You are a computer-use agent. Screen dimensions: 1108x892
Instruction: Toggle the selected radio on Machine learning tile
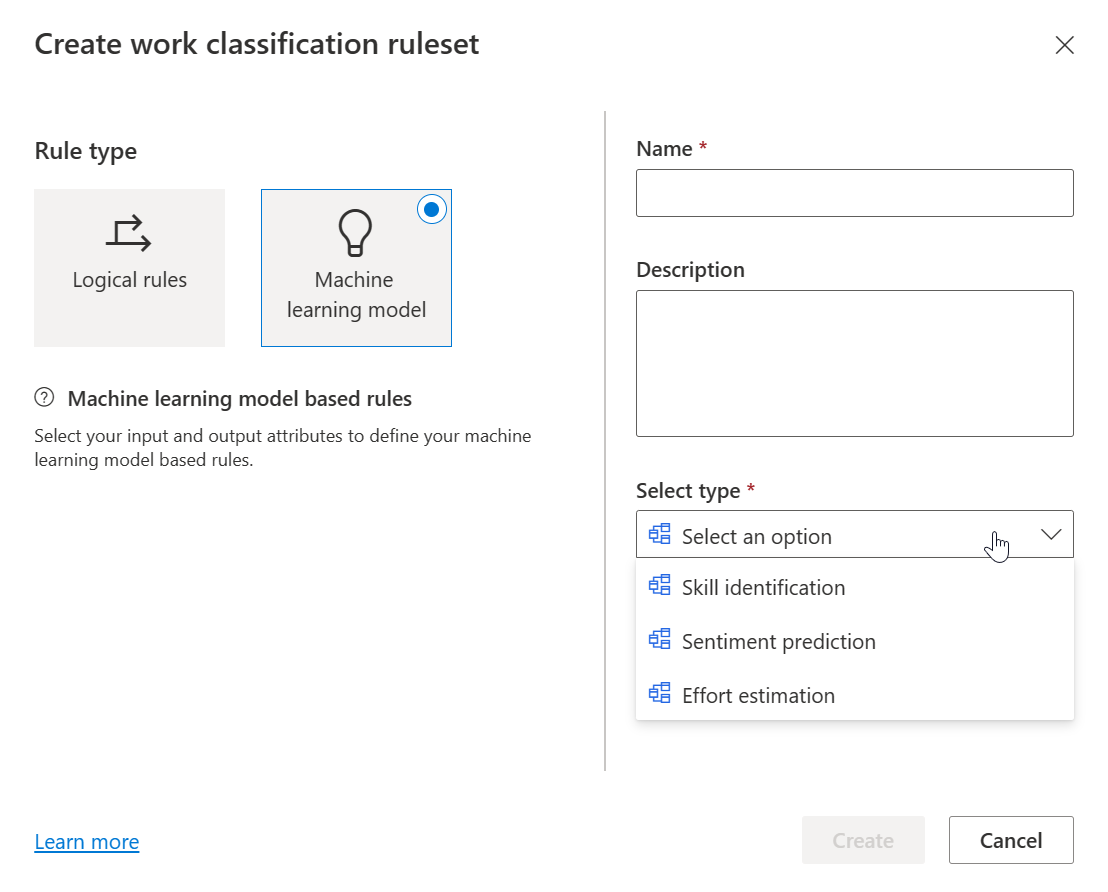[431, 209]
